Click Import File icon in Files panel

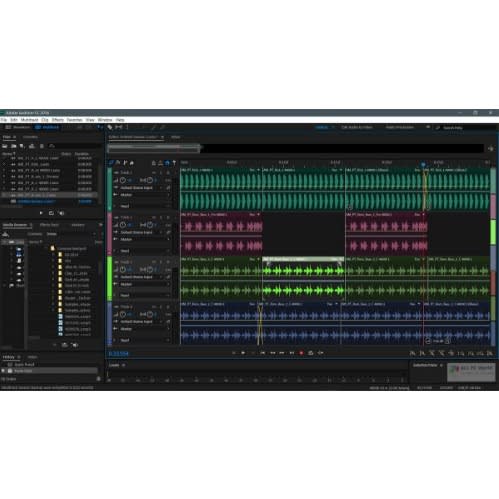pos(14,146)
